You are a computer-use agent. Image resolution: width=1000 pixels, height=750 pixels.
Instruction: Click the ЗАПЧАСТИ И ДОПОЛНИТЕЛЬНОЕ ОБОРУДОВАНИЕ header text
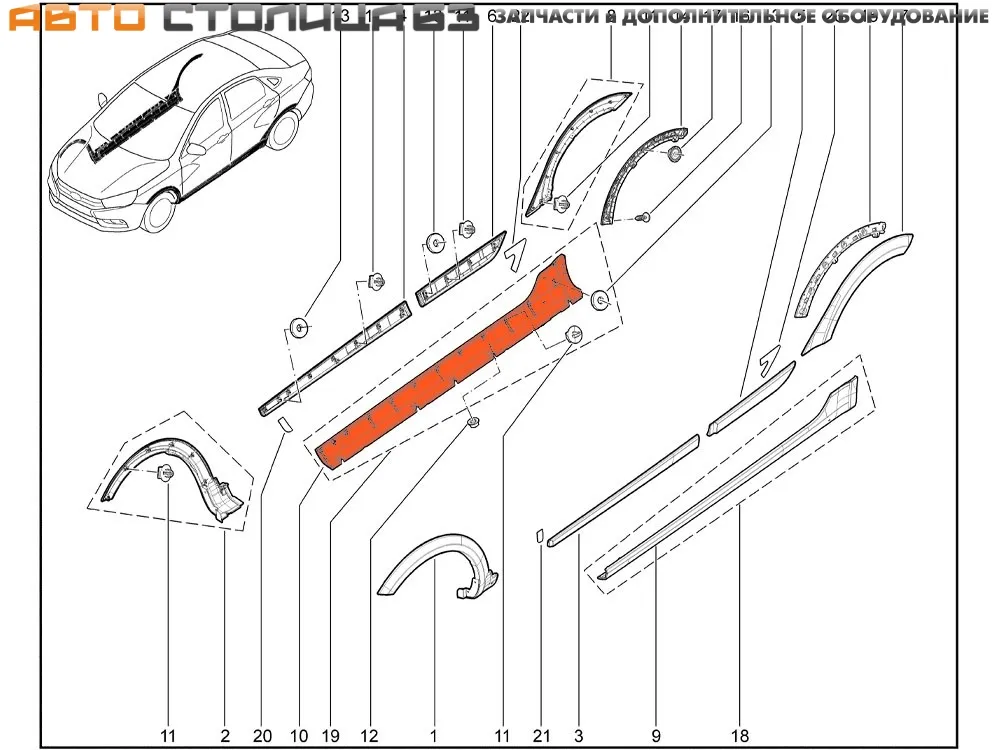(742, 17)
